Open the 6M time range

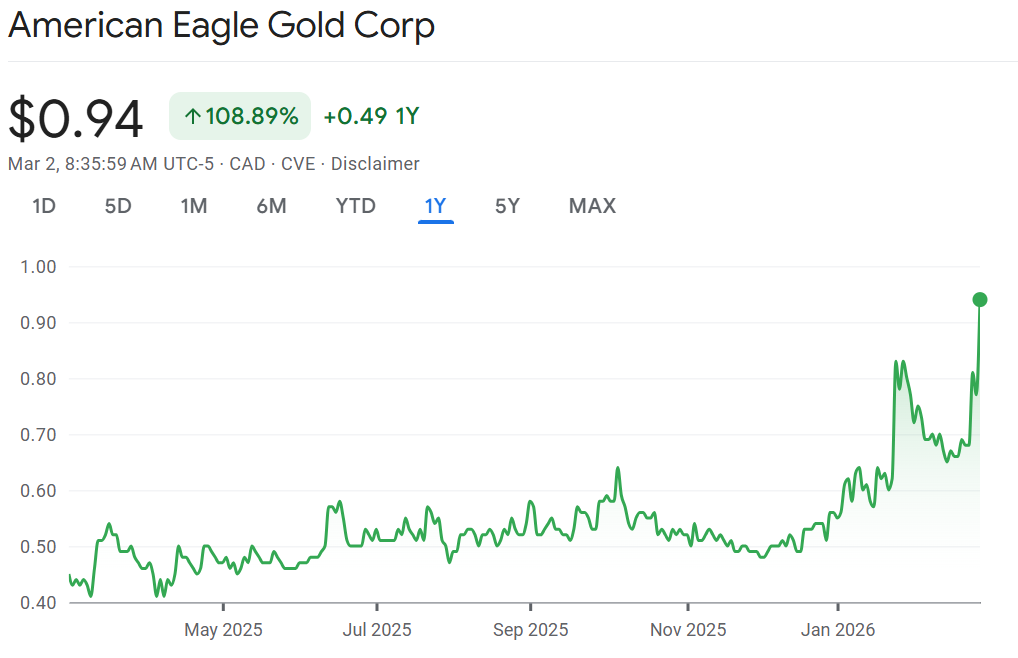coord(271,206)
